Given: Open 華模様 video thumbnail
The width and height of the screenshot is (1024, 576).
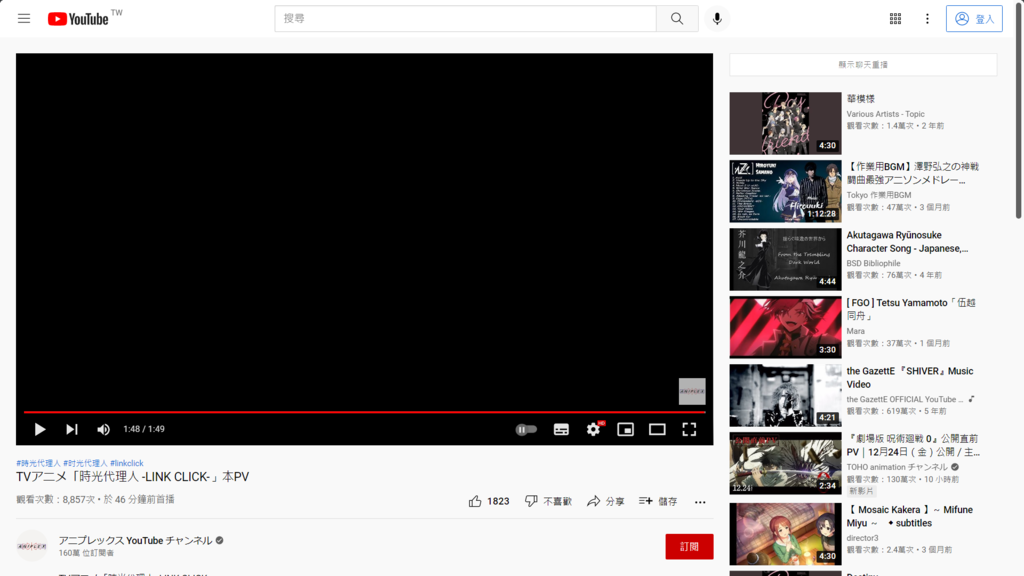Looking at the screenshot, I should click(x=786, y=123).
